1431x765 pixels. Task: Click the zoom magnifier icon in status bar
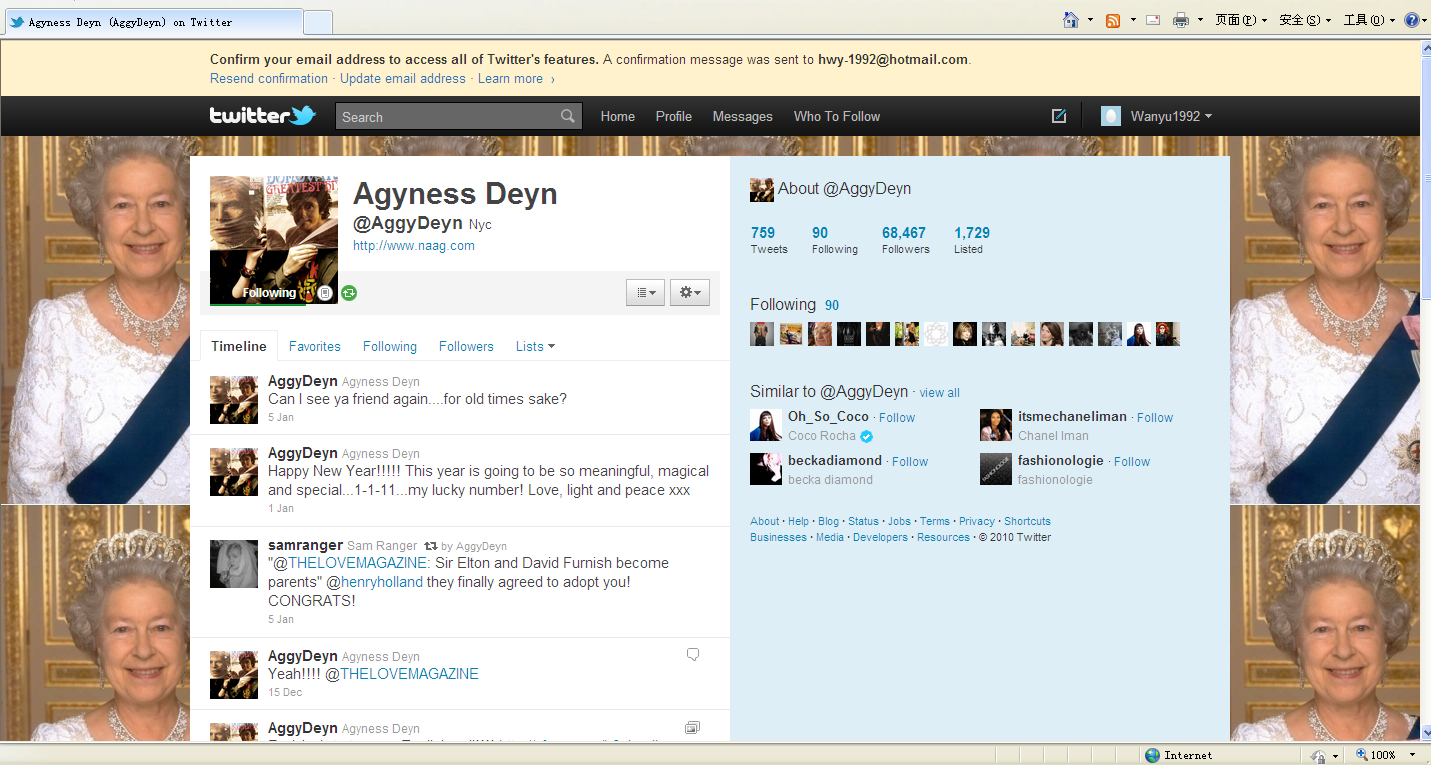click(1362, 755)
